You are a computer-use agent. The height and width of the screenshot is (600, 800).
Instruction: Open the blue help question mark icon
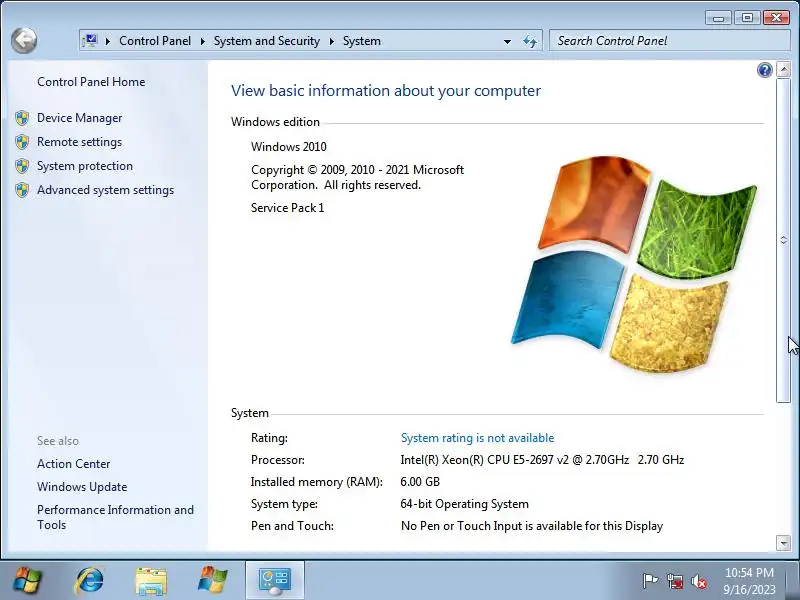pos(764,70)
